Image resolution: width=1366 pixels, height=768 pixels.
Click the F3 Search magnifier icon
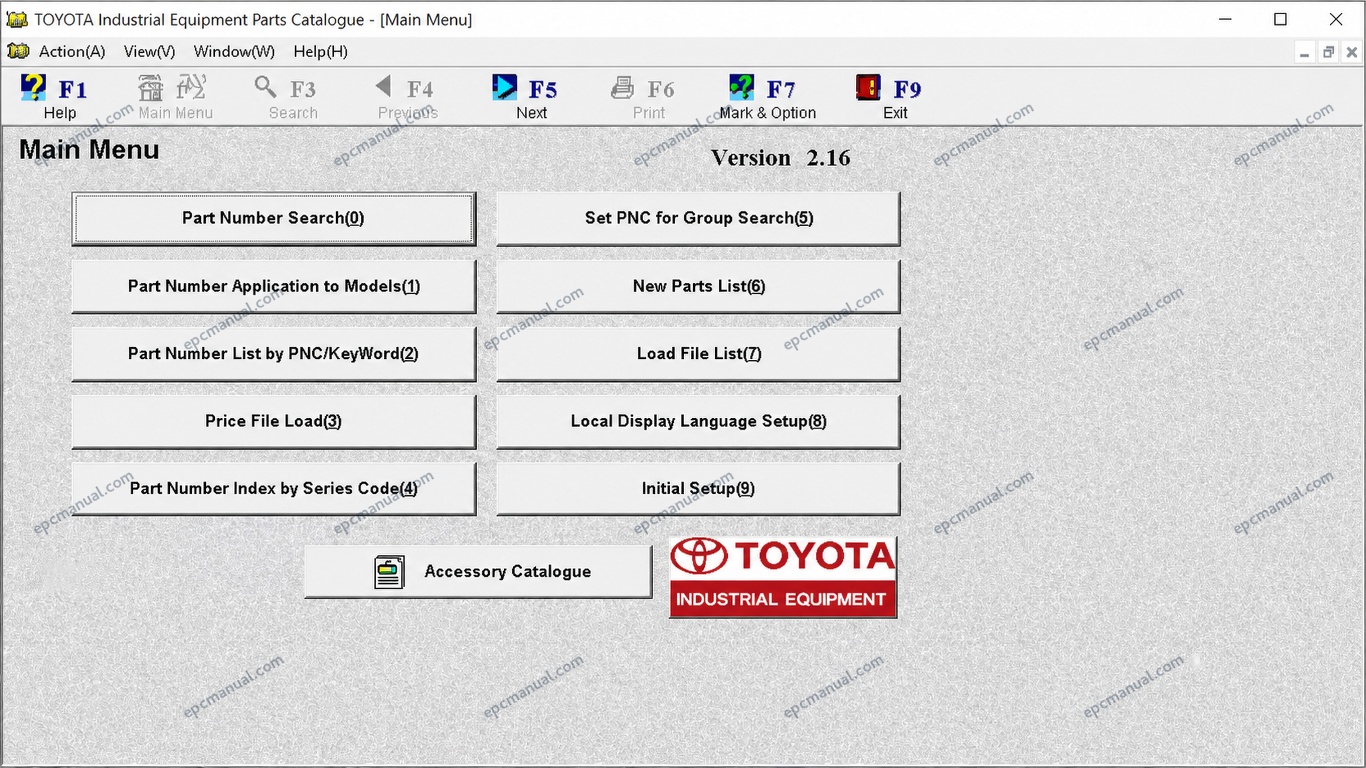(265, 87)
